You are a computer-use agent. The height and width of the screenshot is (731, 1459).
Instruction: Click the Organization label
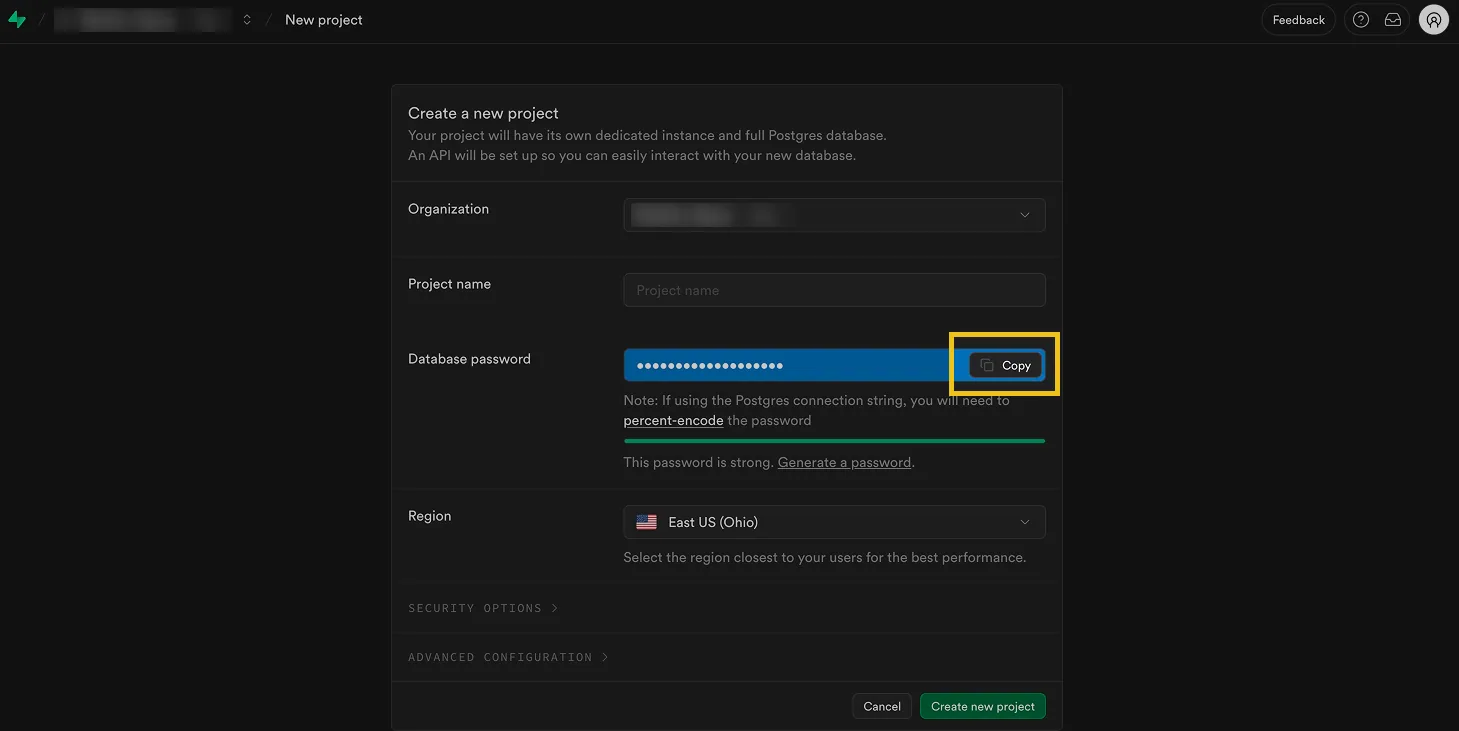[448, 209]
